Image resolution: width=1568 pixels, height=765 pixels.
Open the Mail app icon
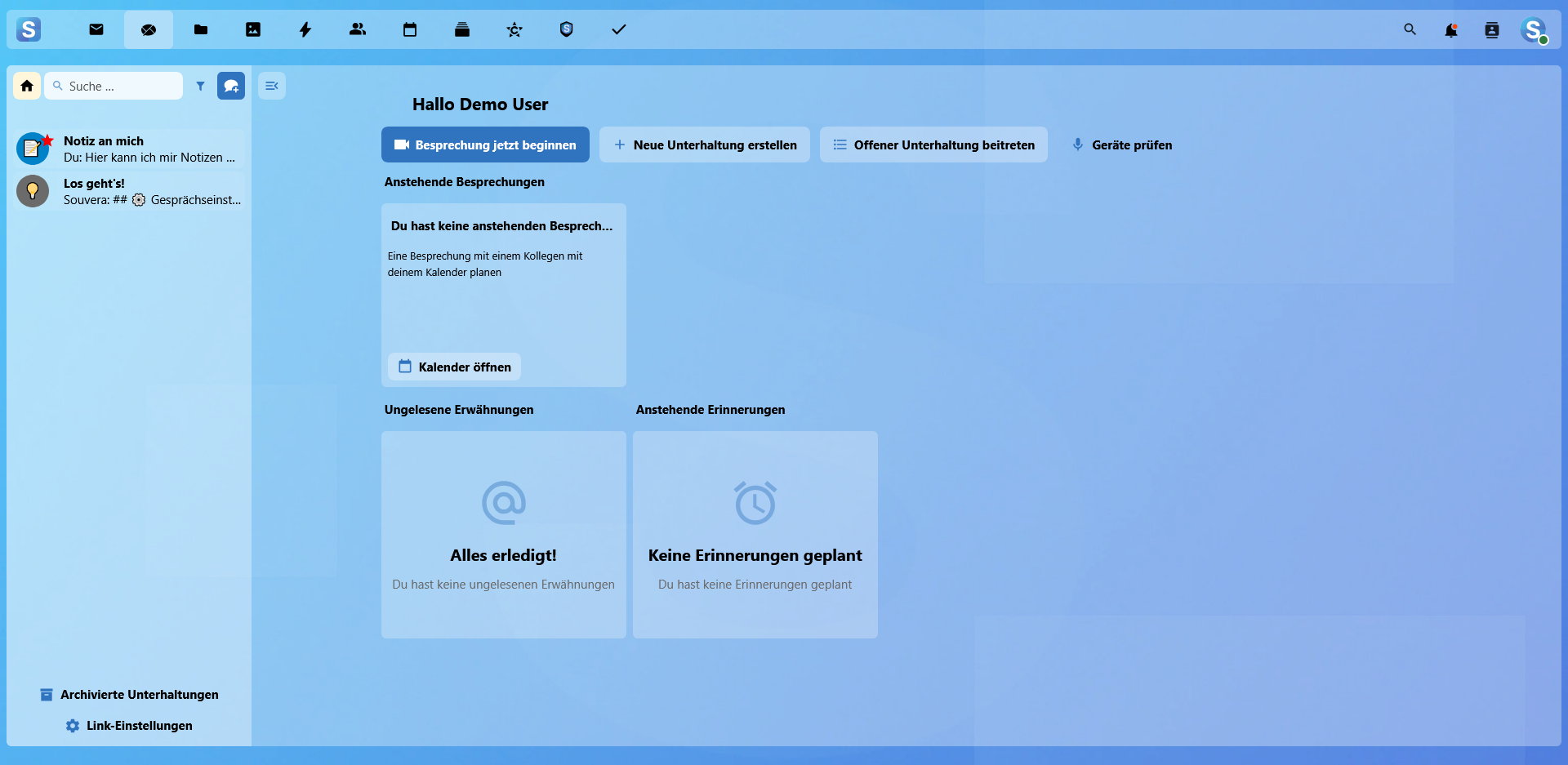click(x=96, y=29)
